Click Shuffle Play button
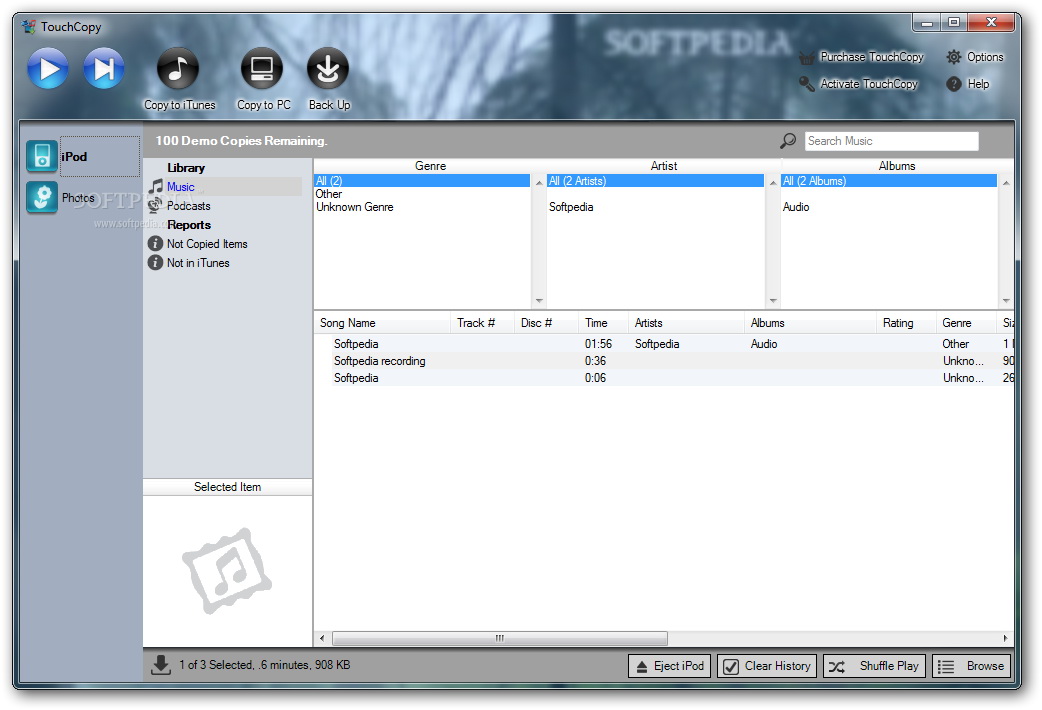The image size is (1042, 710). 875,666
